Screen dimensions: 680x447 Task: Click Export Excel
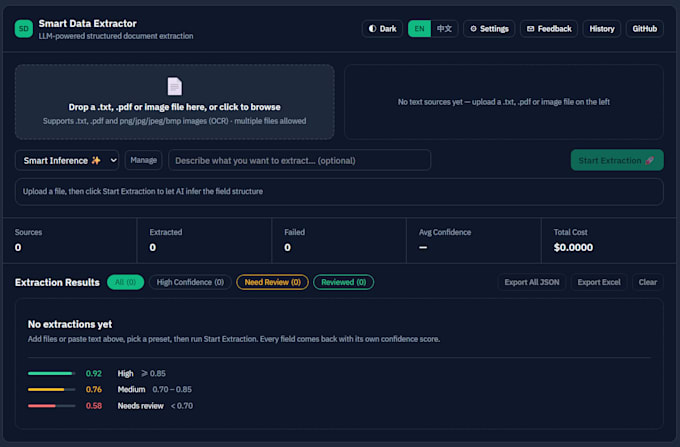pos(599,282)
